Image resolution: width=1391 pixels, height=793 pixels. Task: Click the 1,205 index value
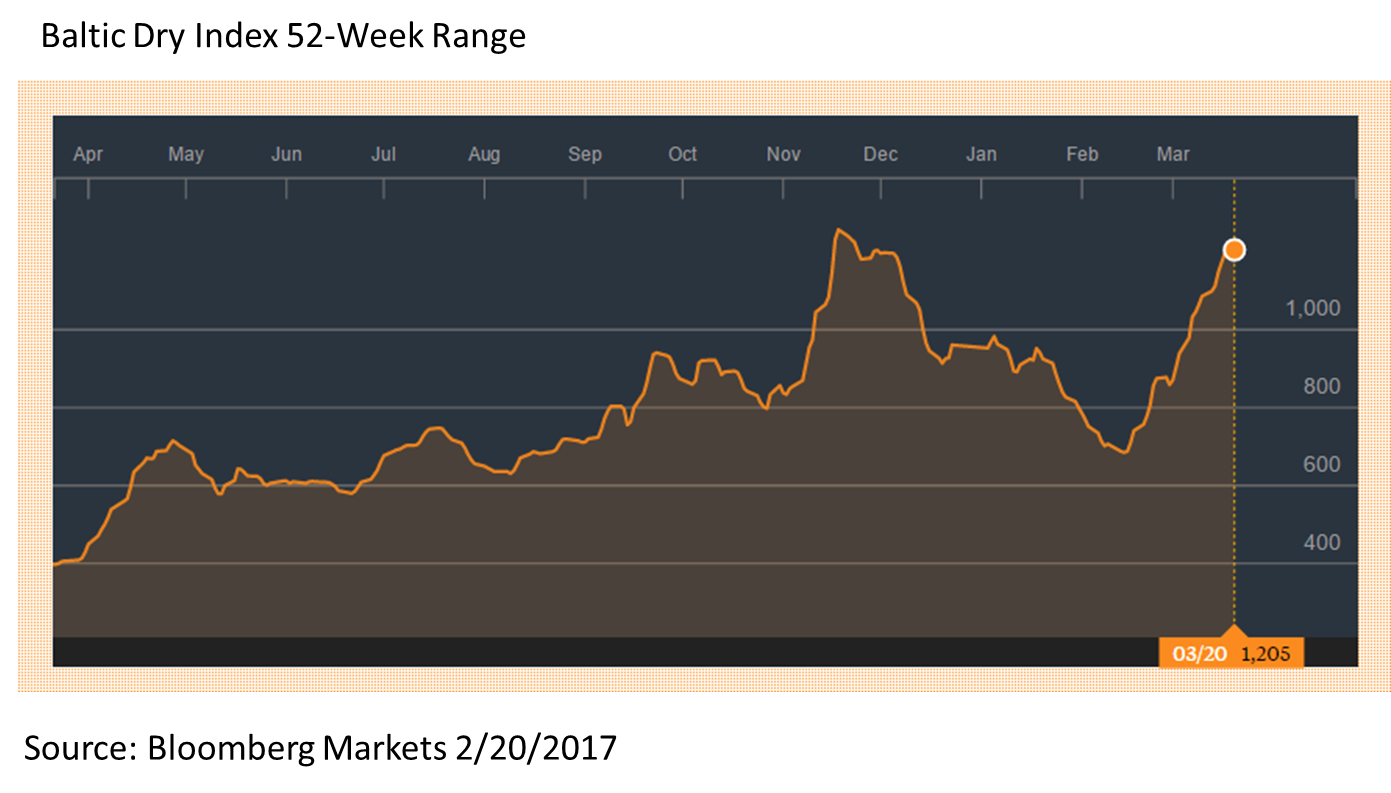click(1266, 651)
